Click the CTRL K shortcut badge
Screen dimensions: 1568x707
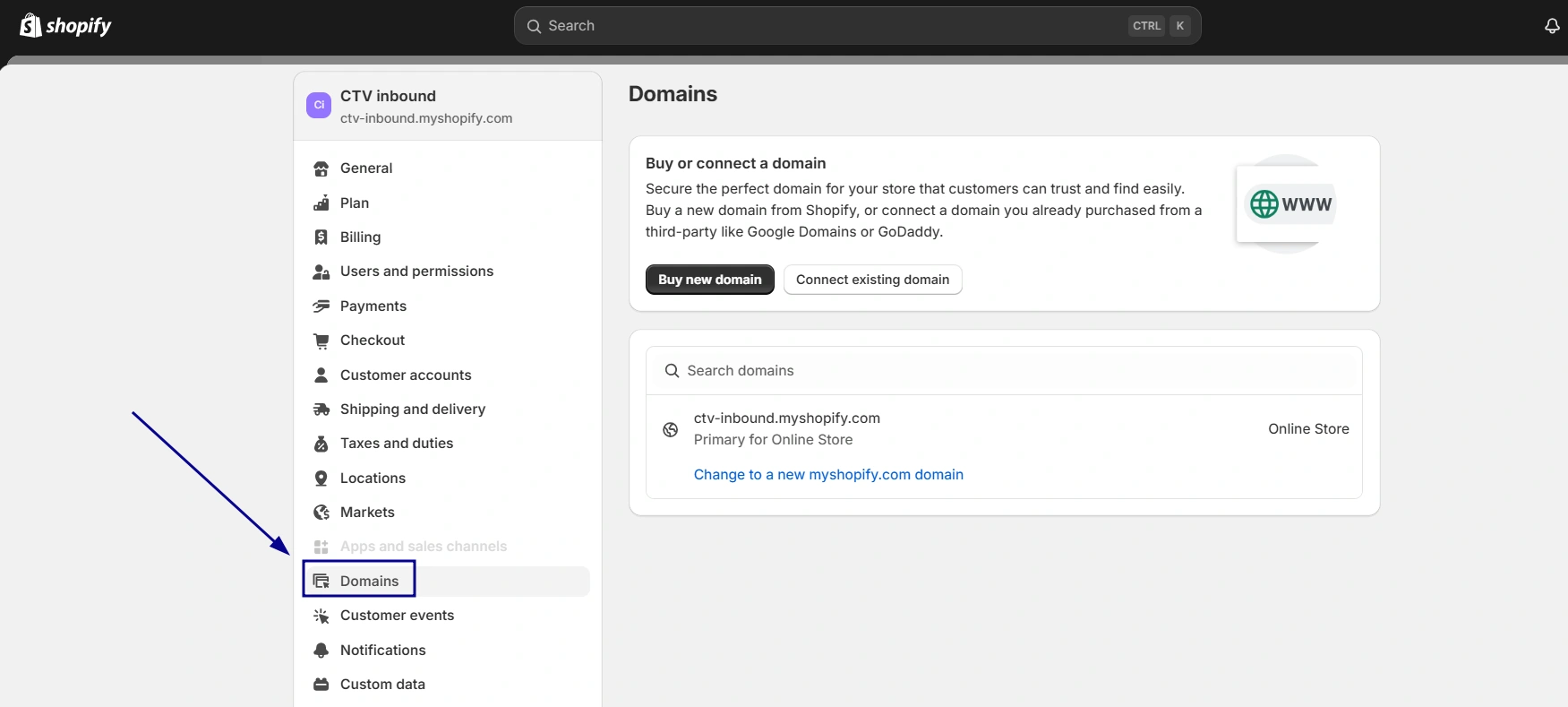pyautogui.click(x=1160, y=26)
